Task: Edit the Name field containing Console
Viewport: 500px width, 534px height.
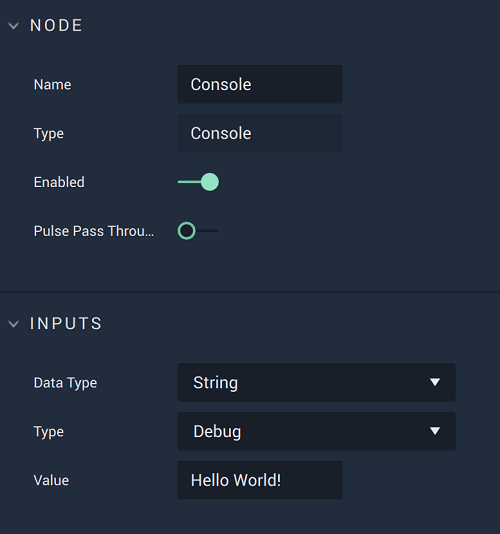Action: pos(260,84)
